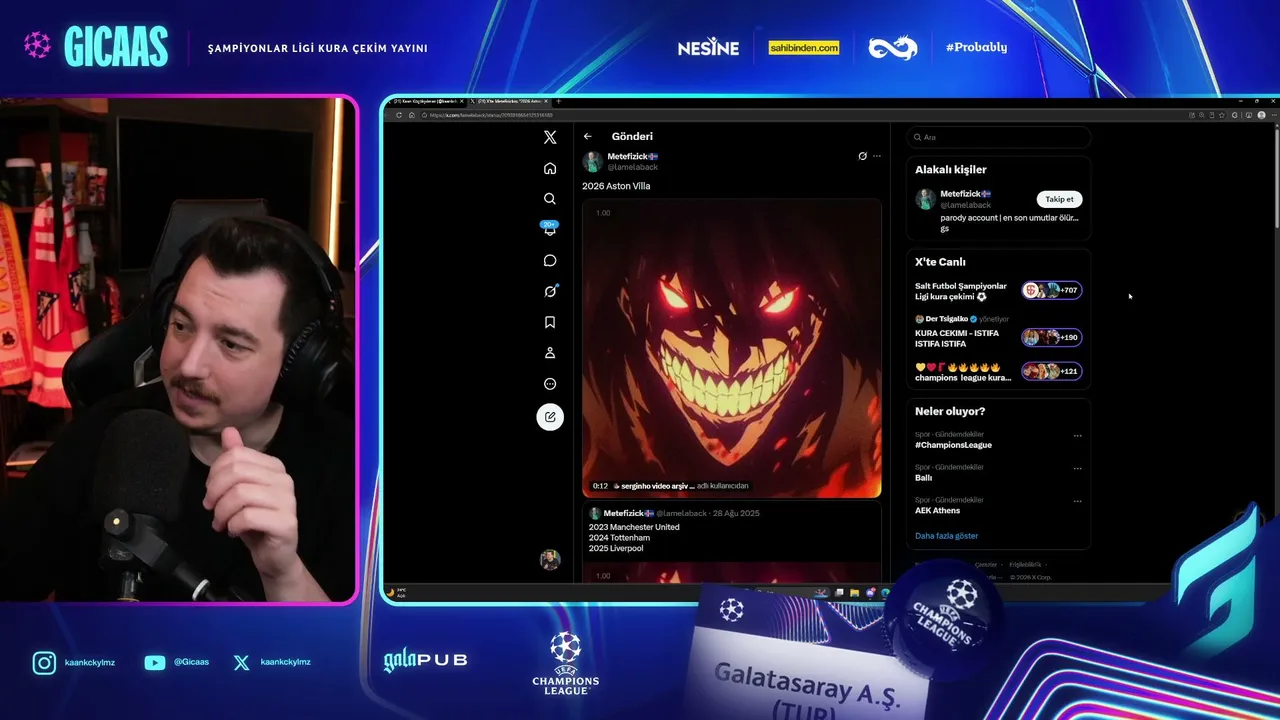This screenshot has height=720, width=1280.
Task: Open the Bookmarks icon in sidebar
Action: tap(550, 322)
